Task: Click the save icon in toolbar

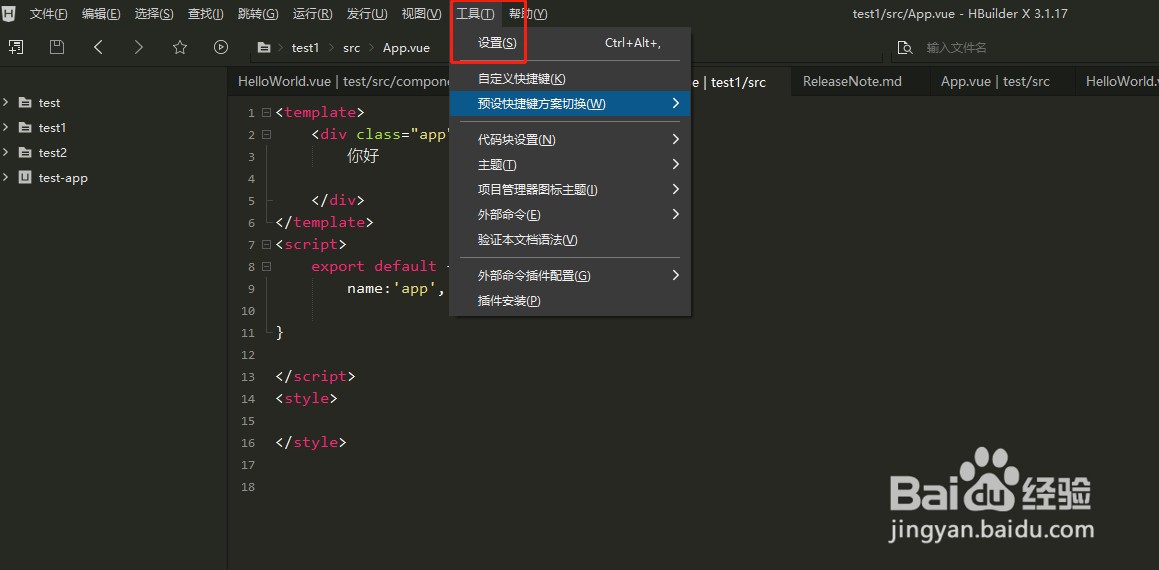Action: coord(57,47)
